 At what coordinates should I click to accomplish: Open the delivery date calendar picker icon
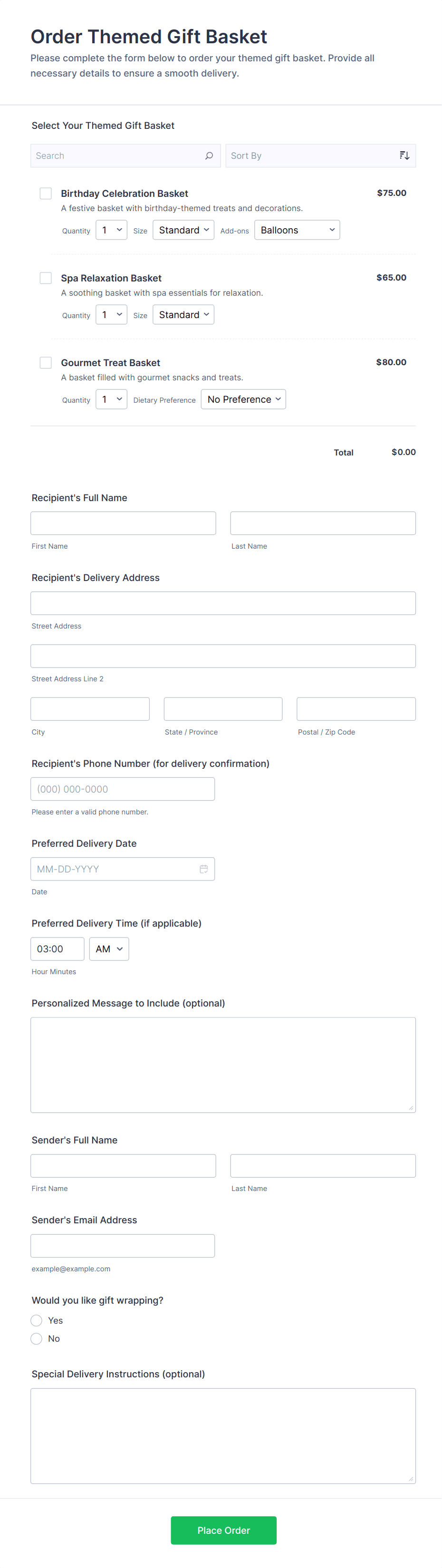[203, 869]
